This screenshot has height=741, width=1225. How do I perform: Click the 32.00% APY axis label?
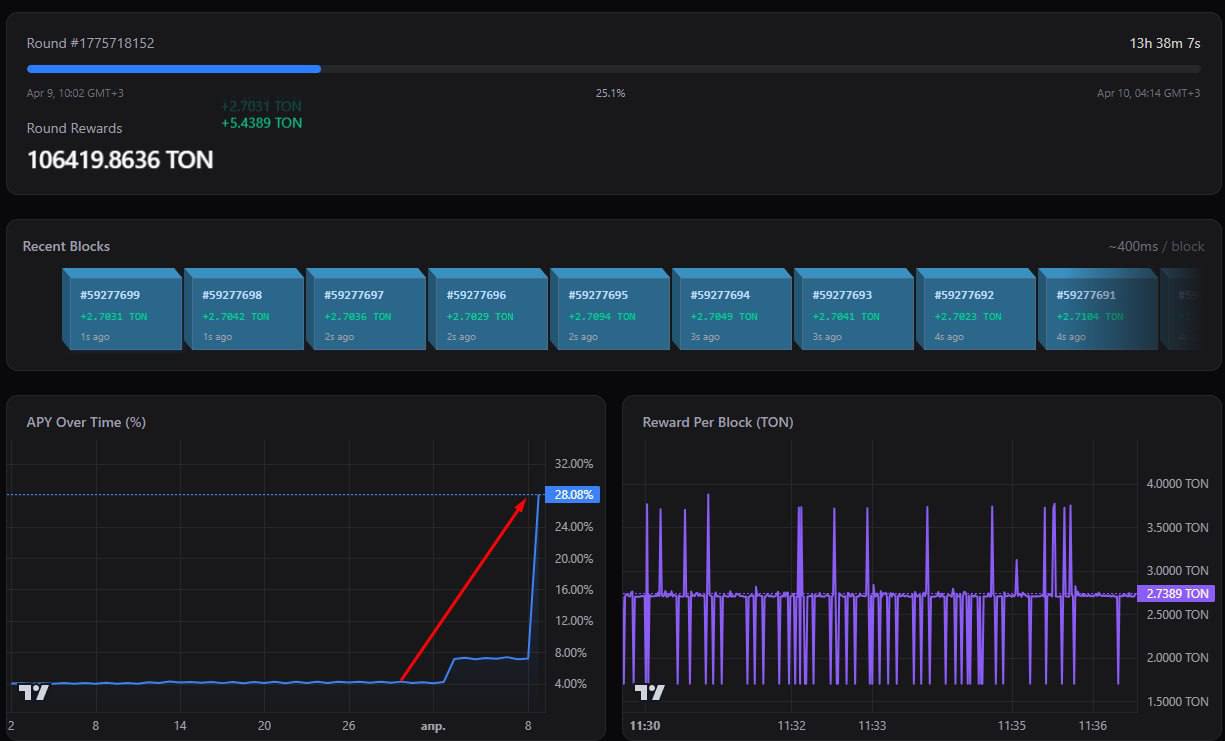point(574,464)
